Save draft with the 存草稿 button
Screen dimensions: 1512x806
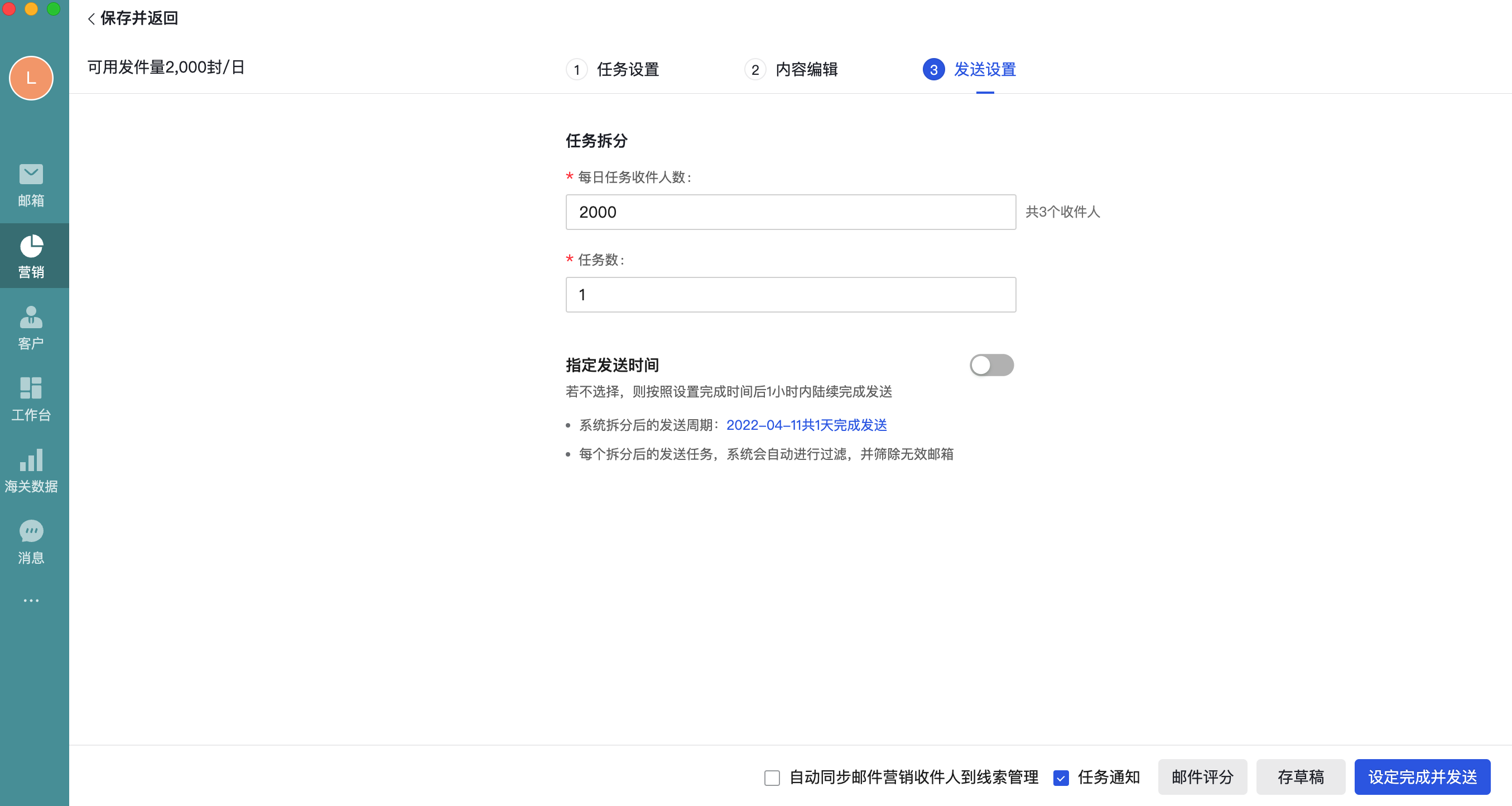pyautogui.click(x=1301, y=776)
